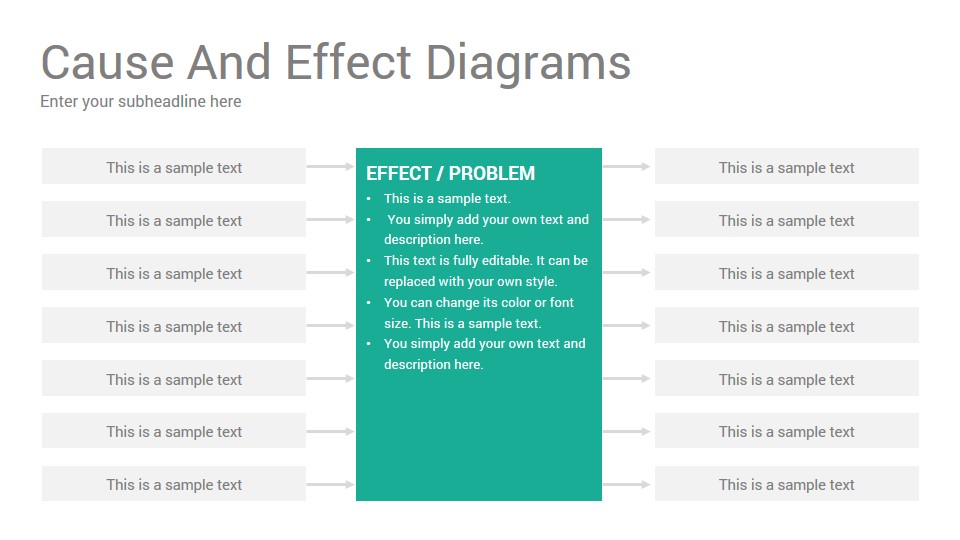The height and width of the screenshot is (540, 960).
Task: Click the top right arrow leaving the green box
Action: coord(626,167)
